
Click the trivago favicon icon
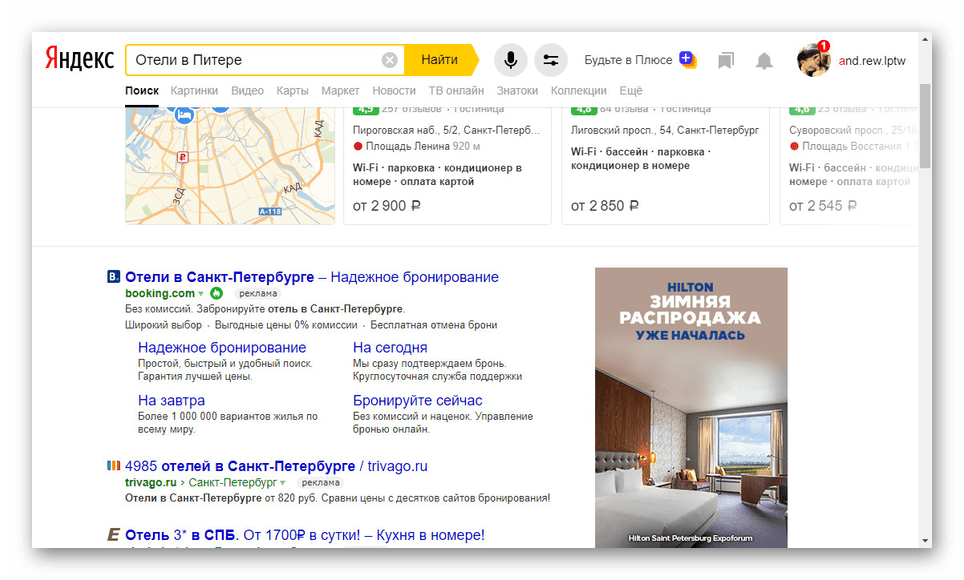tap(113, 466)
